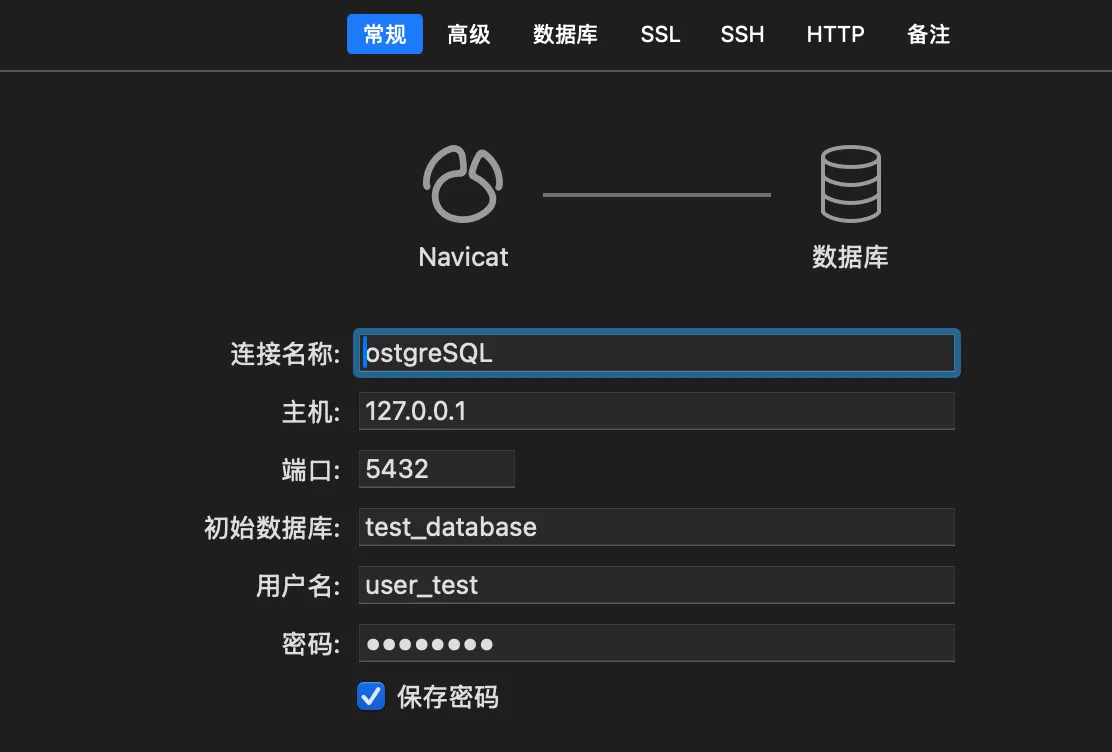The image size is (1112, 752).
Task: Toggle the 保存密码 checkbox
Action: tap(371, 696)
